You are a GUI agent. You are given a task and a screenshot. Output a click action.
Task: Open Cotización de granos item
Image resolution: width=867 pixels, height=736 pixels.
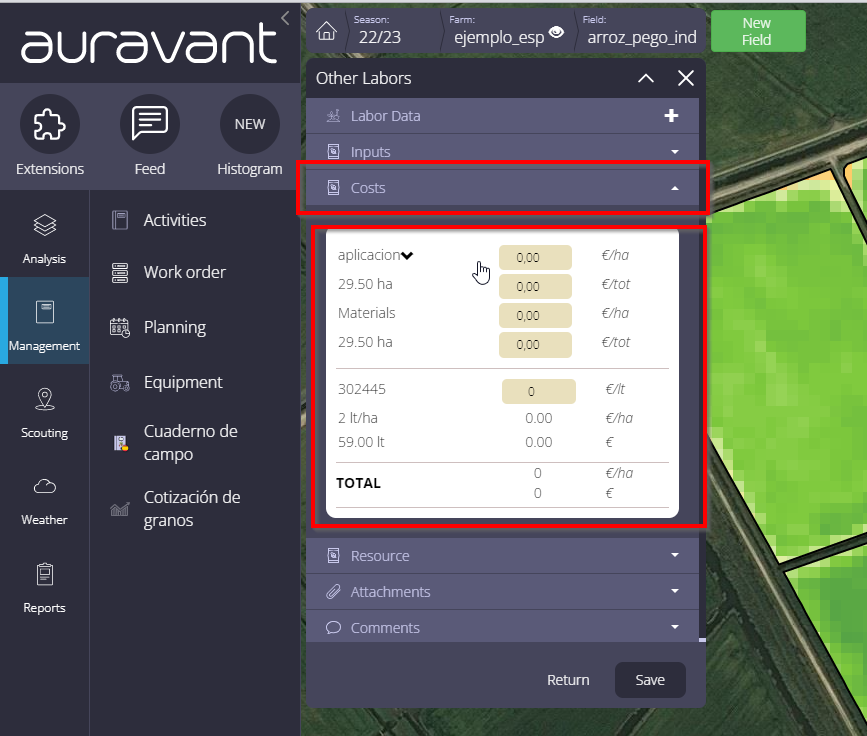(192, 509)
